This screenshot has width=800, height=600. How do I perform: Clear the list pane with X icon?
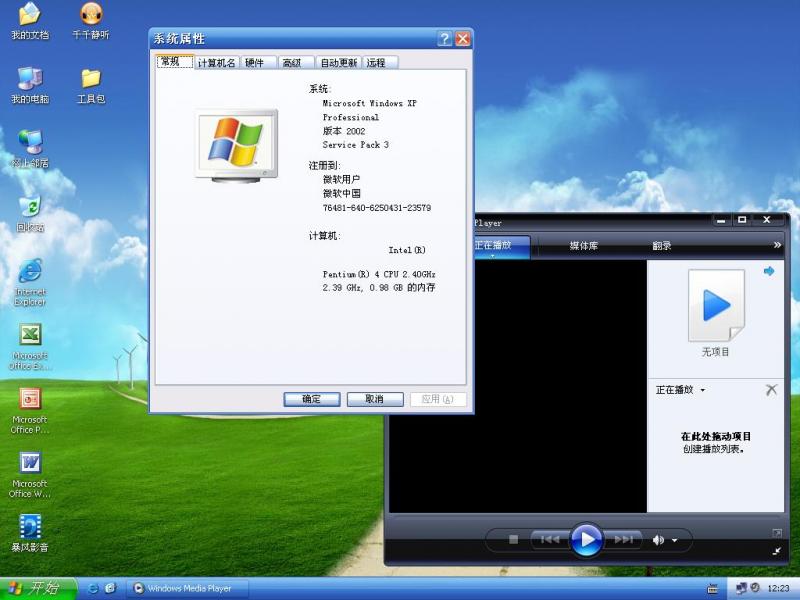[x=771, y=390]
